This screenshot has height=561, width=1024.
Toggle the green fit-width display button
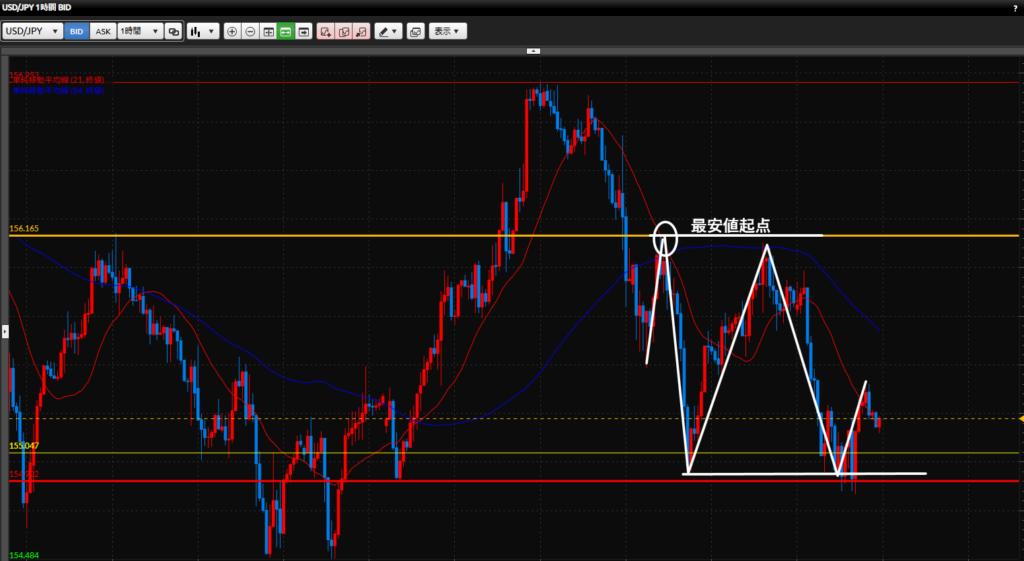tap(286, 31)
